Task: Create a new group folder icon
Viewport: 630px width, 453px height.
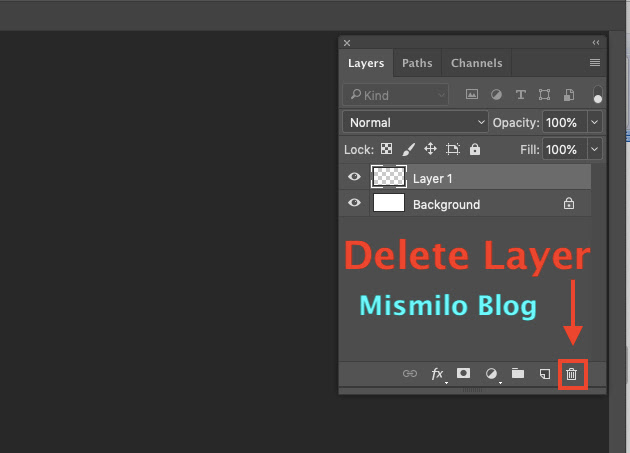Action: click(518, 373)
